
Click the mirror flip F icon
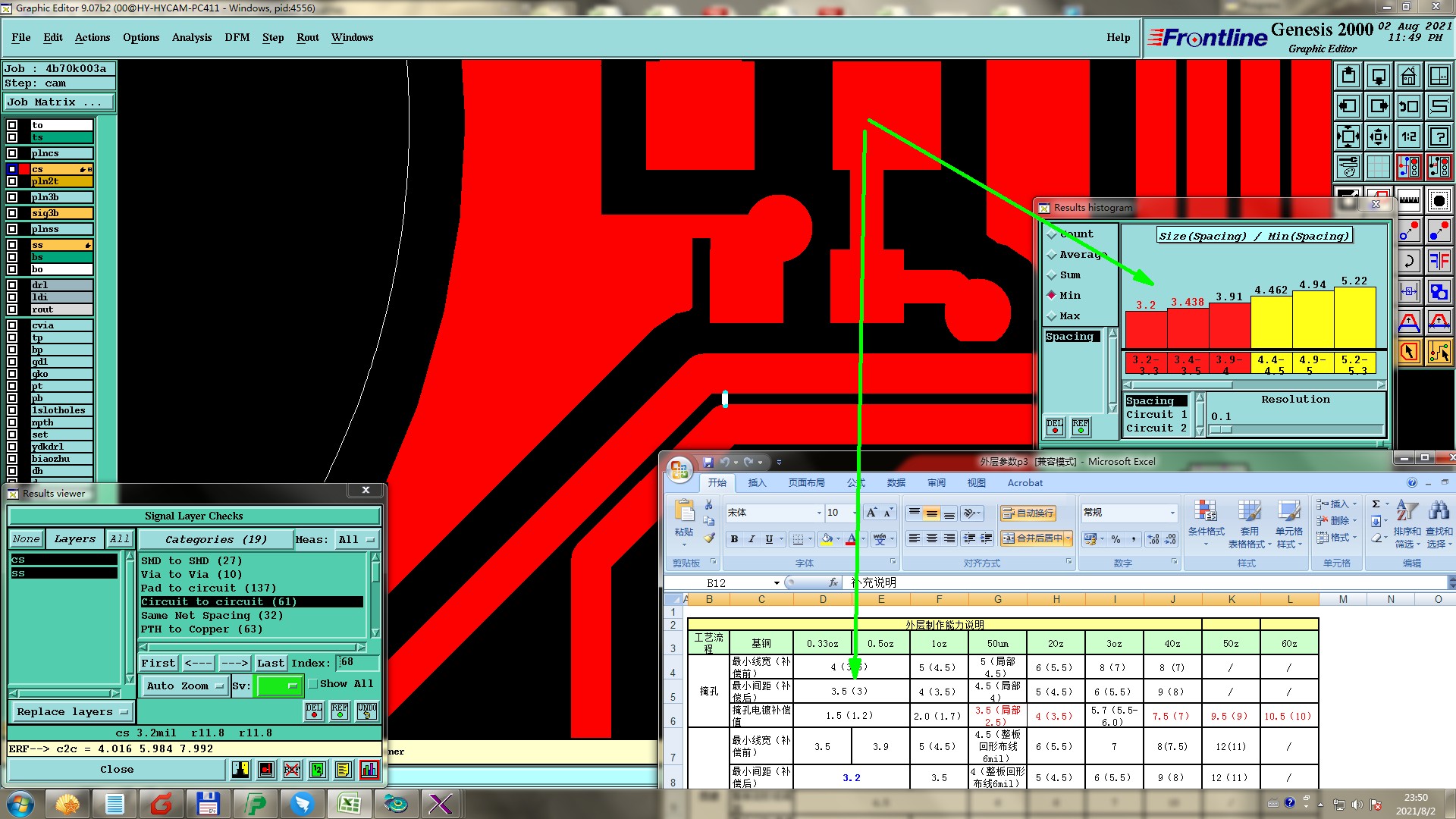tap(1439, 262)
